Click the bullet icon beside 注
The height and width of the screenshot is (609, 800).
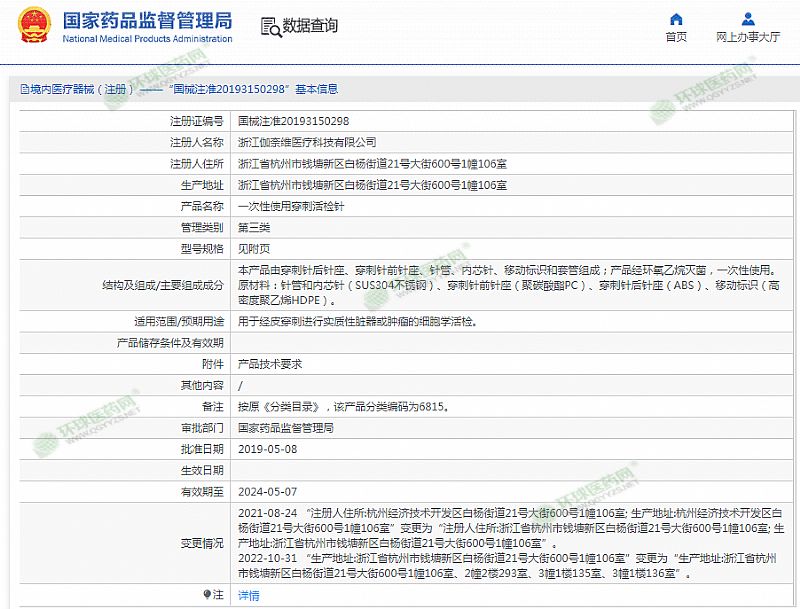coord(208,594)
